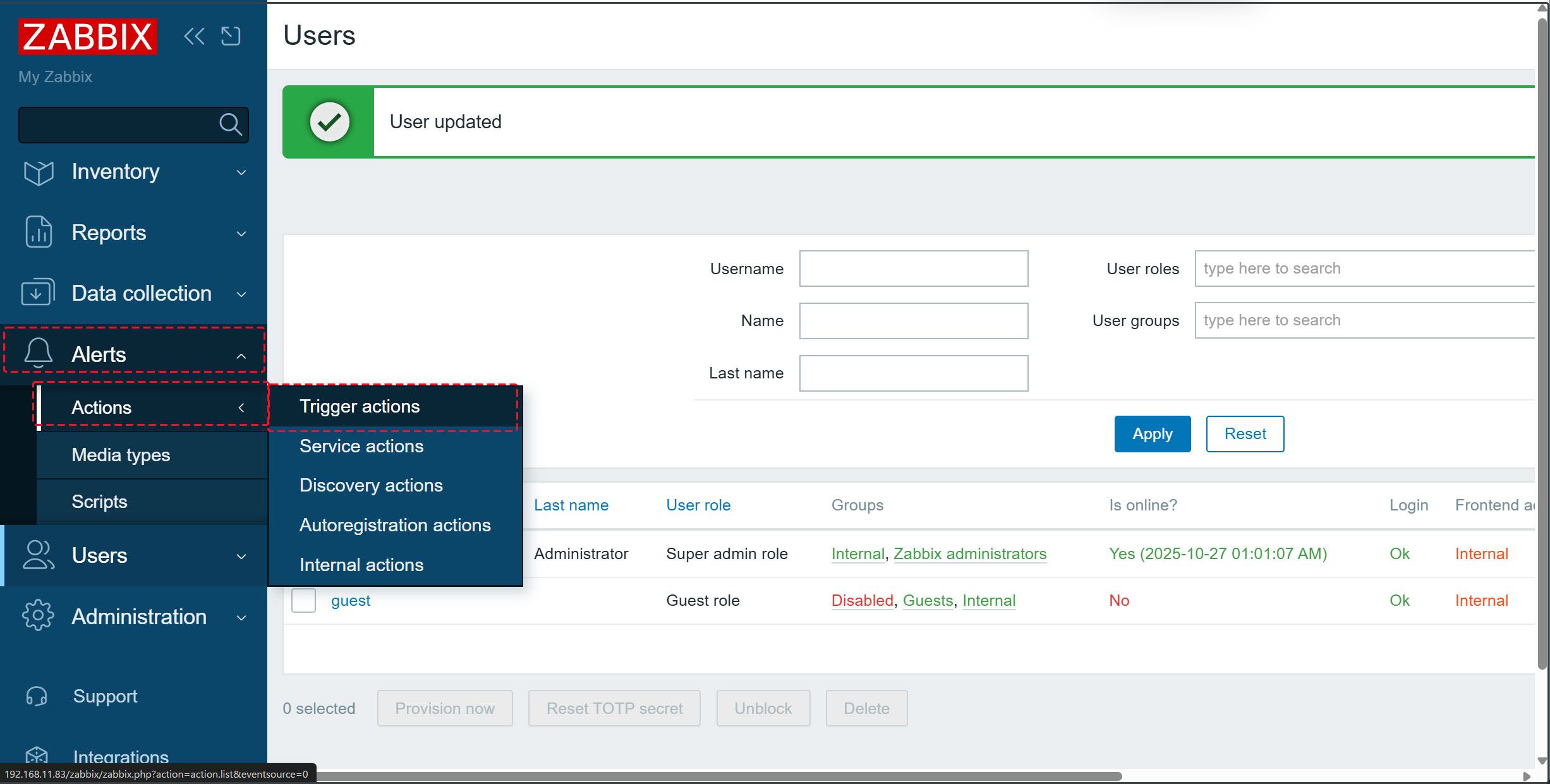Click the Reports chart document icon
Screen dimensions: 1550x784
39,232
